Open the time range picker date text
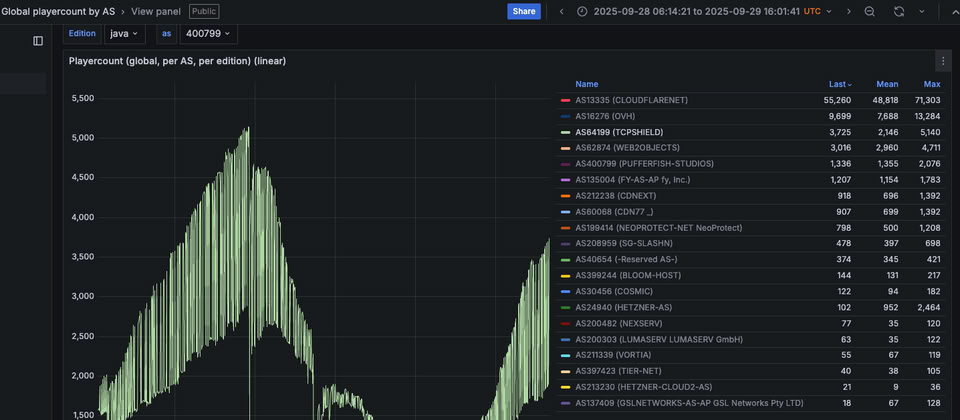The width and height of the screenshot is (960, 420). coord(696,11)
